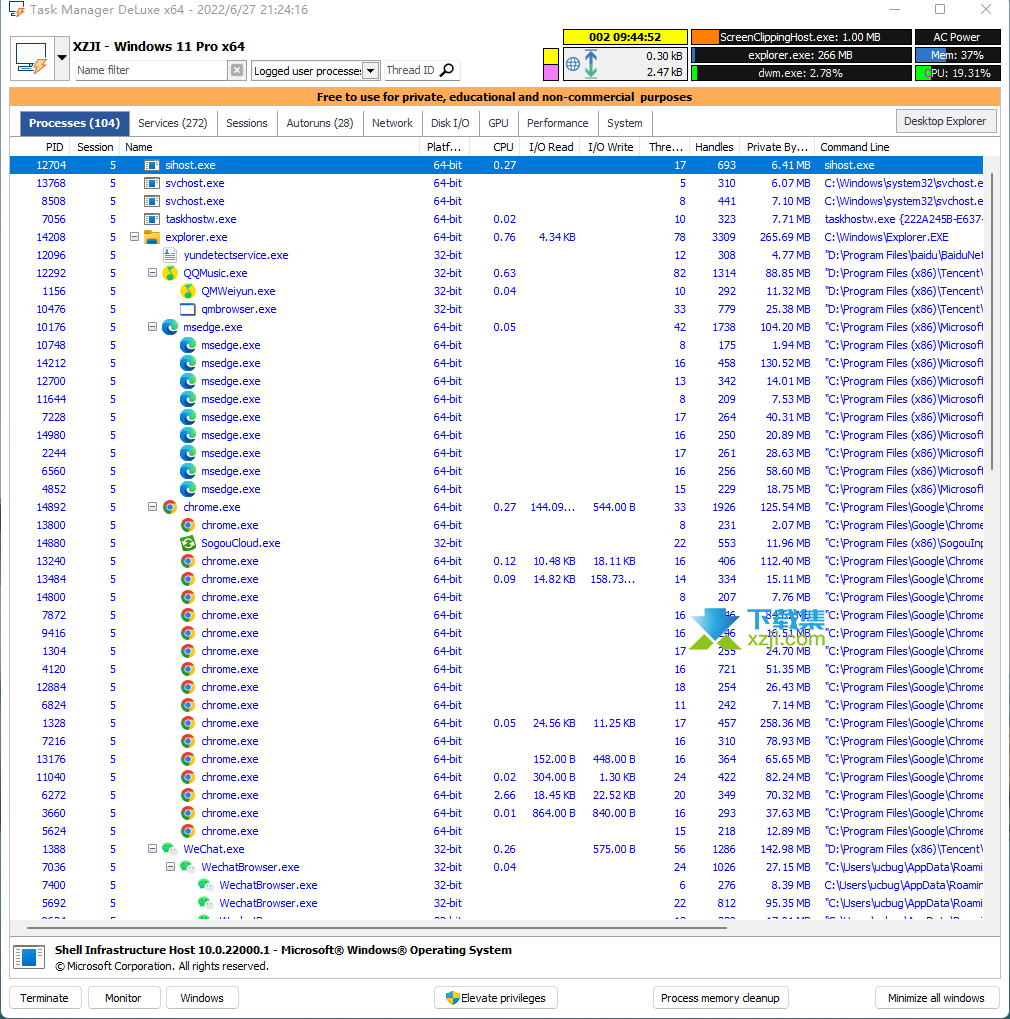Image resolution: width=1010 pixels, height=1019 pixels.
Task: Click the Edge icon of msedge.exe PID 14212
Action: pos(188,363)
